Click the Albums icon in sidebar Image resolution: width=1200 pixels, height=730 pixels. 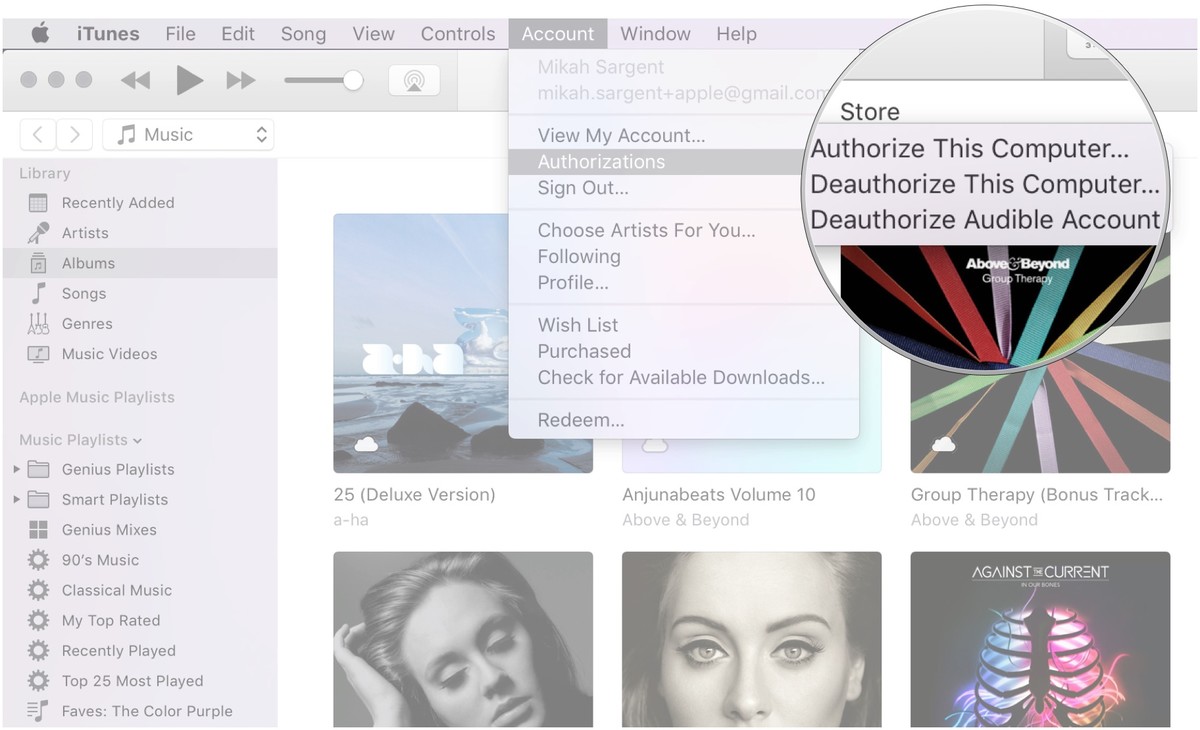(x=38, y=263)
